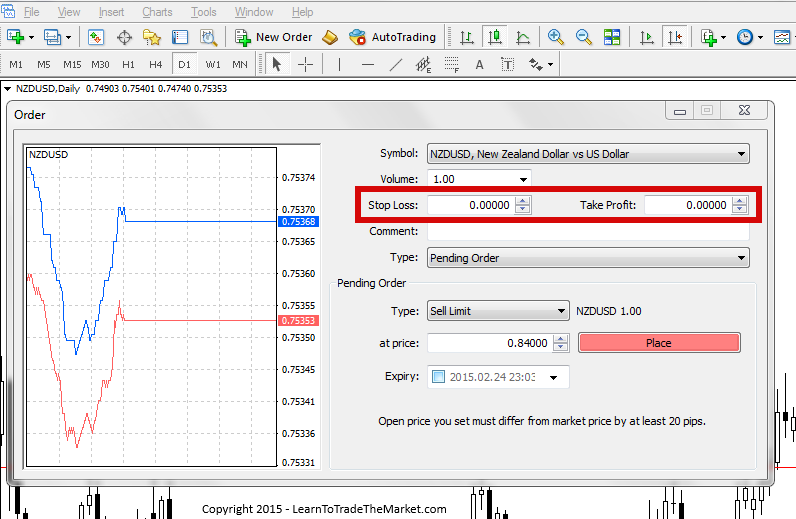796x519 pixels.
Task: Click into the Comment input field
Action: [x=588, y=232]
